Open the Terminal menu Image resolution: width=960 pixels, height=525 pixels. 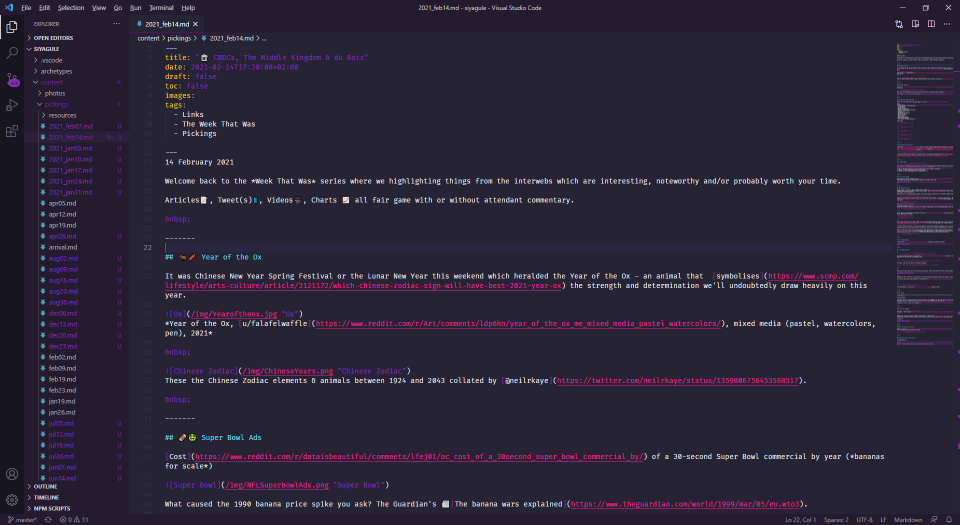click(x=161, y=7)
